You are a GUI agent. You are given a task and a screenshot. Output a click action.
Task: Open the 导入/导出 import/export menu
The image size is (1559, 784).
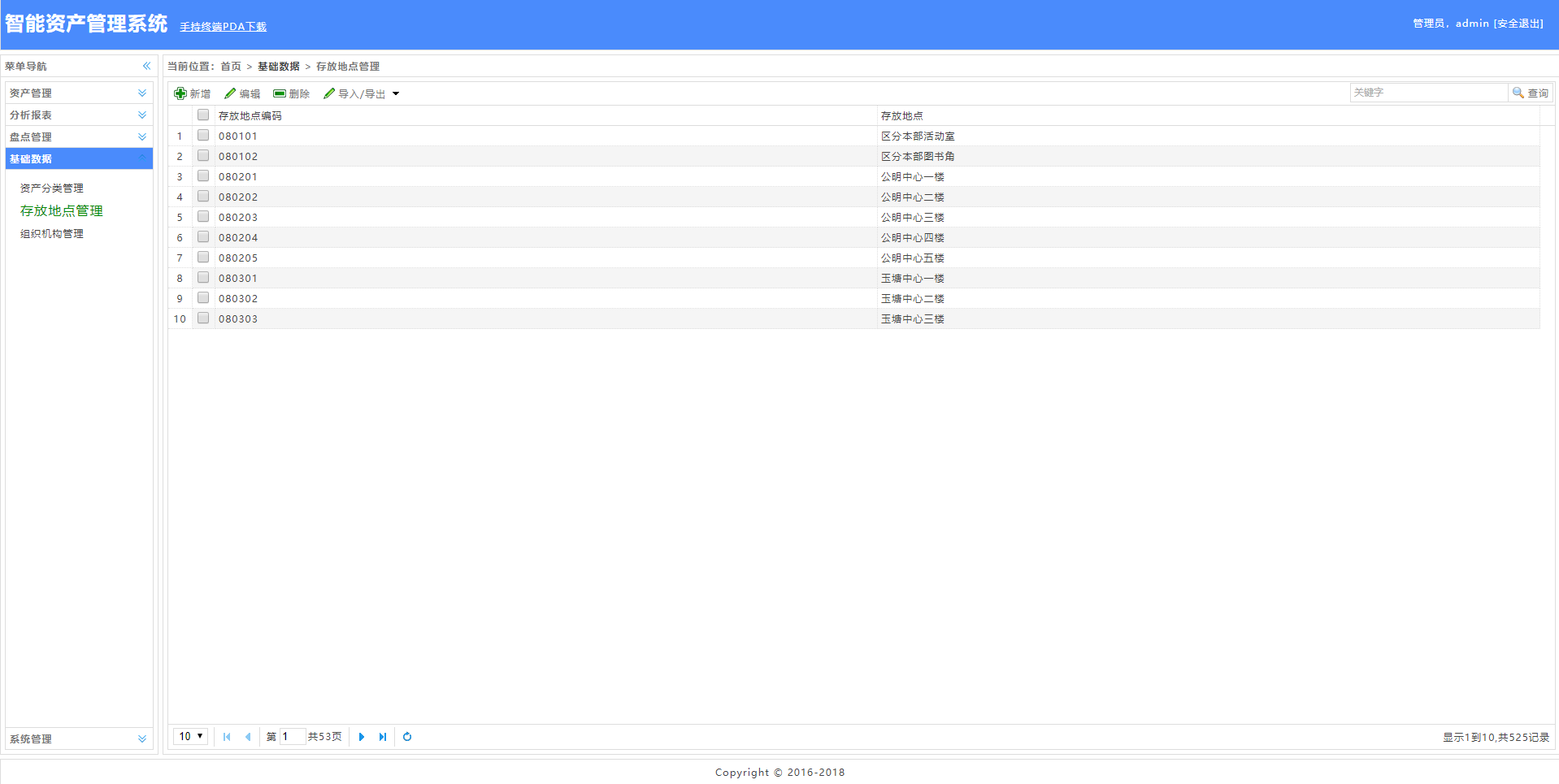(x=361, y=93)
